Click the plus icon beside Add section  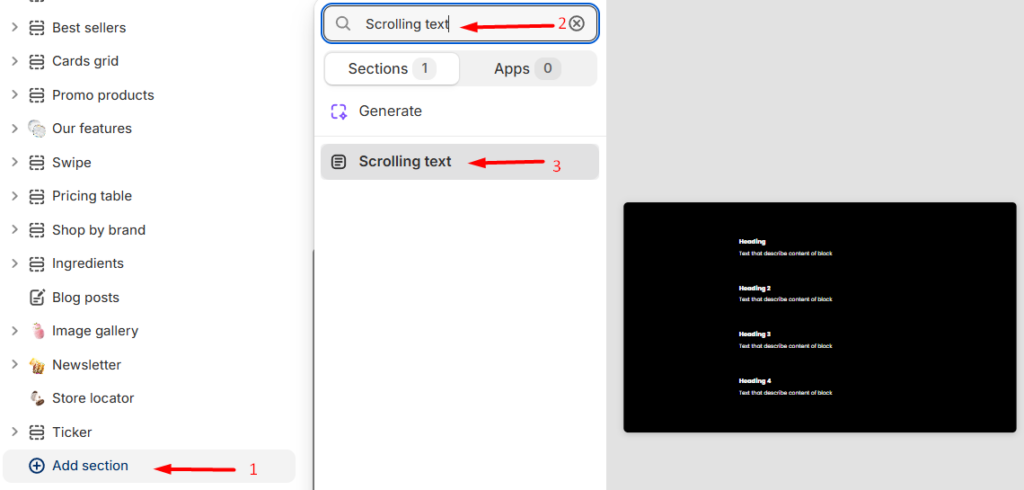tap(37, 466)
